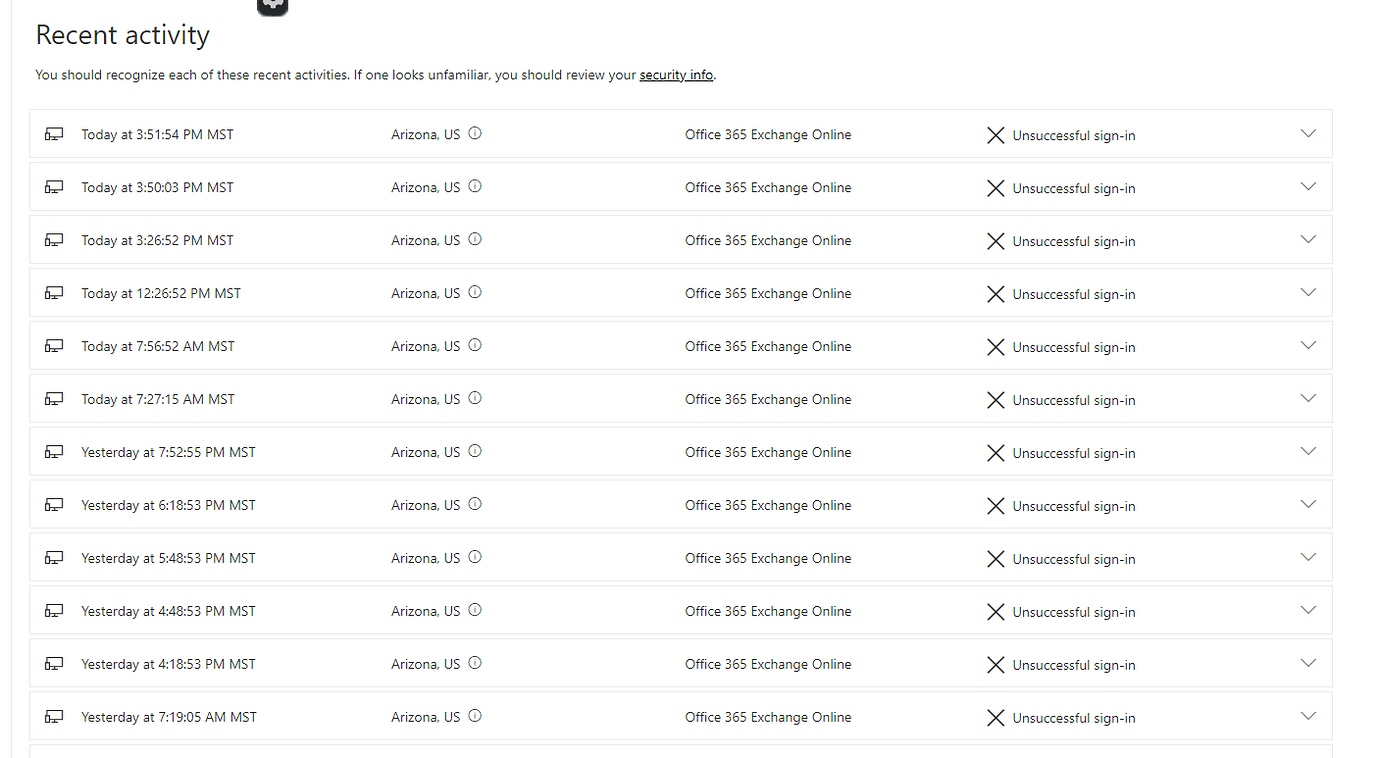Expand the last activity row for yesterday 7:19 AM

(x=1308, y=715)
